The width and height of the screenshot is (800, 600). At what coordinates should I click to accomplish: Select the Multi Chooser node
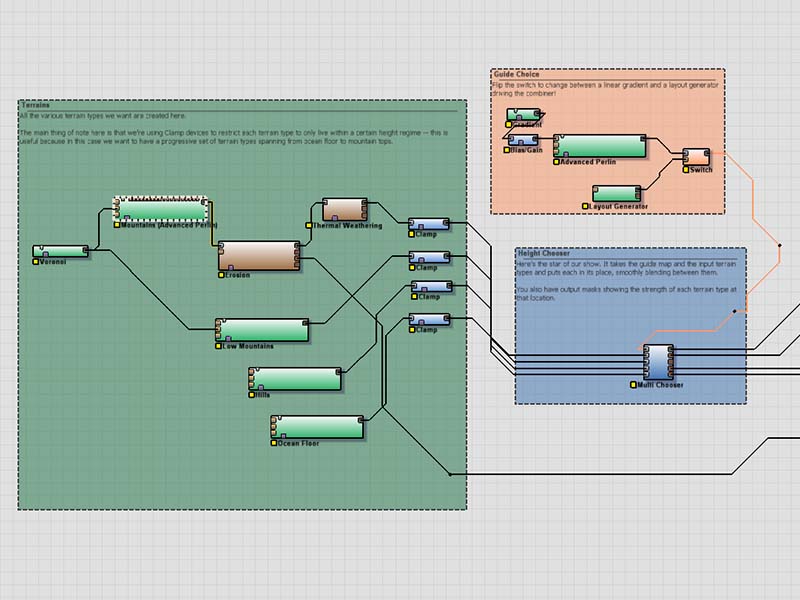click(658, 361)
